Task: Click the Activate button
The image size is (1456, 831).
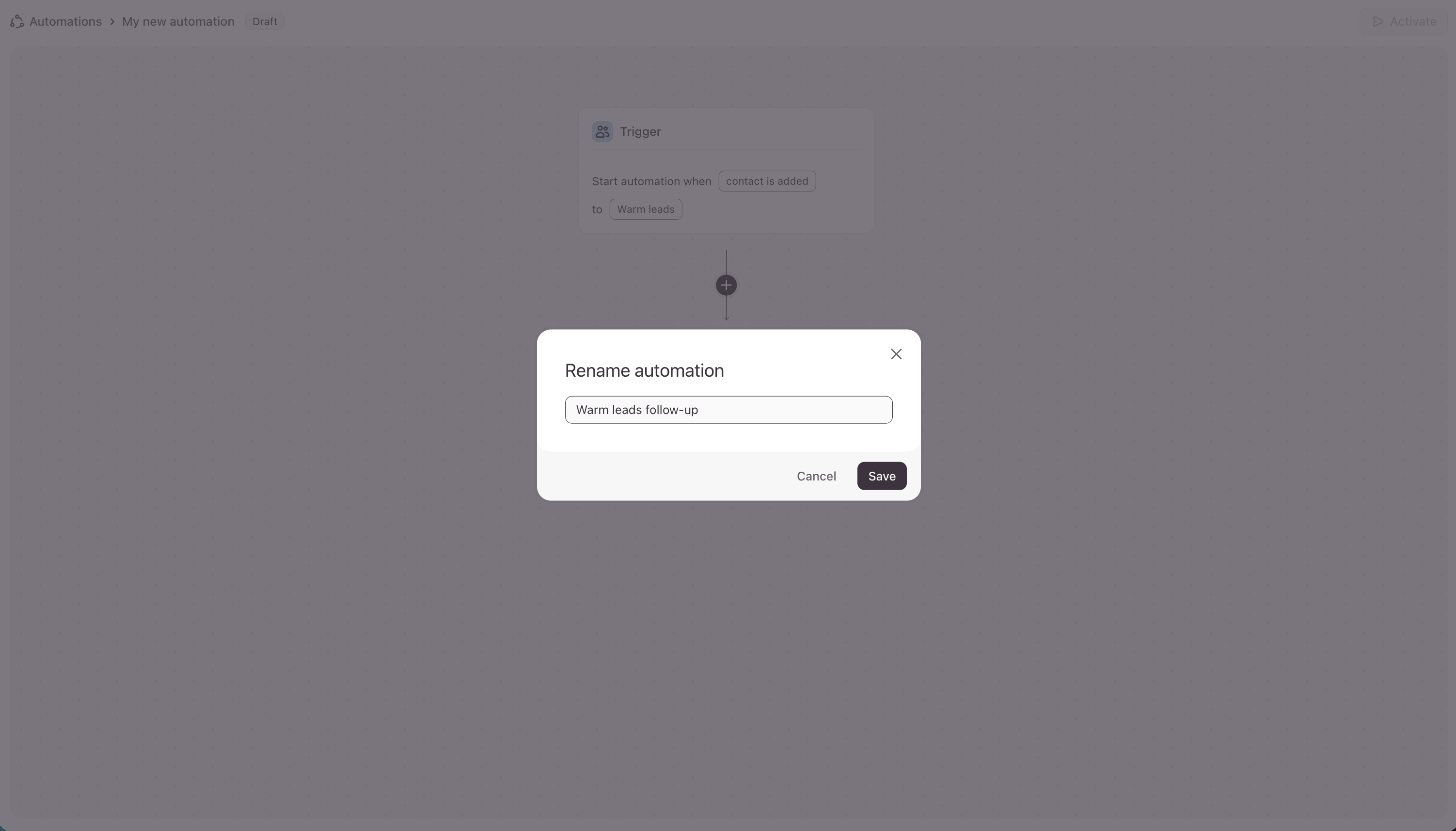Action: point(1405,22)
